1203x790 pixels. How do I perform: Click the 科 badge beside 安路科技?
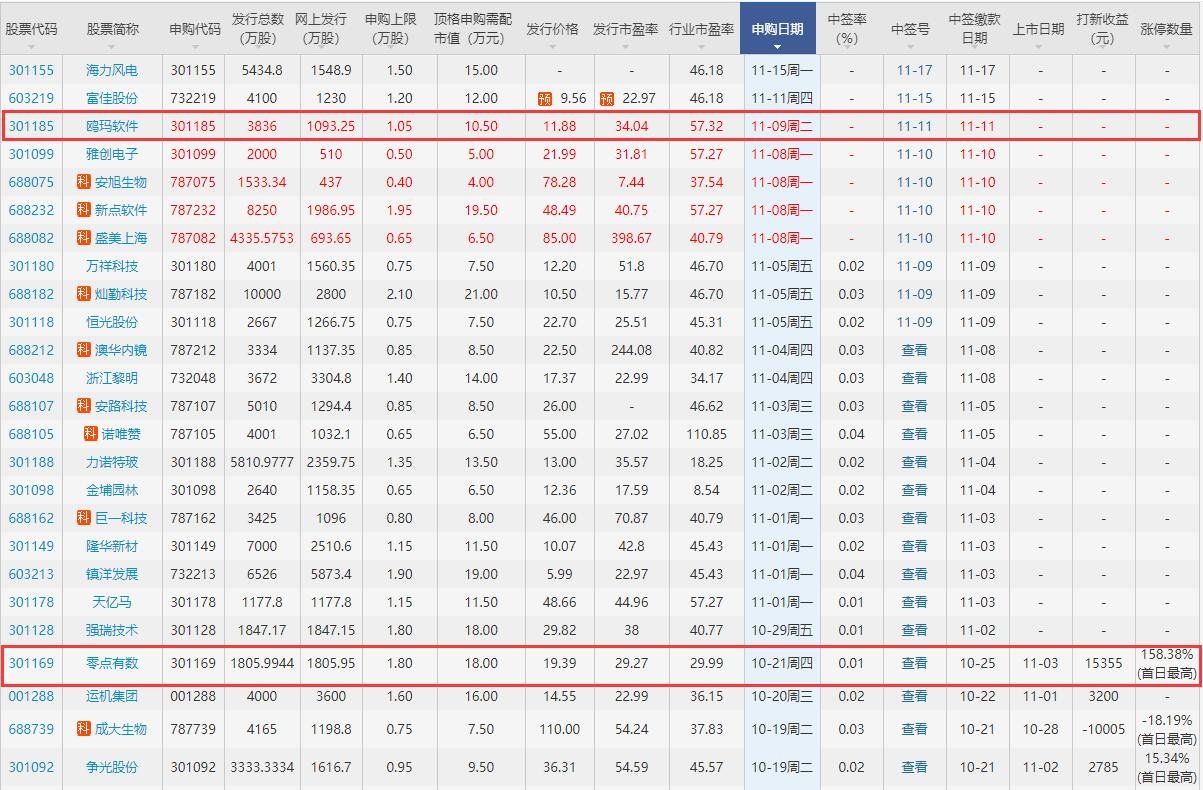84,406
